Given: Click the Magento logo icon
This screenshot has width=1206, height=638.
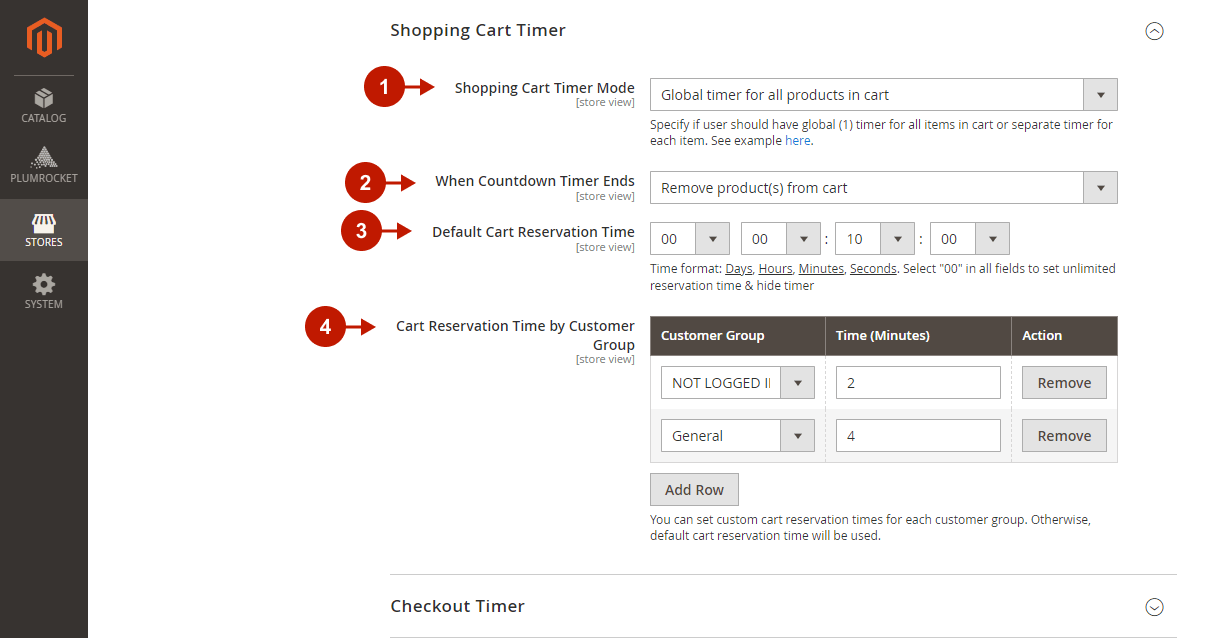Looking at the screenshot, I should 44,38.
